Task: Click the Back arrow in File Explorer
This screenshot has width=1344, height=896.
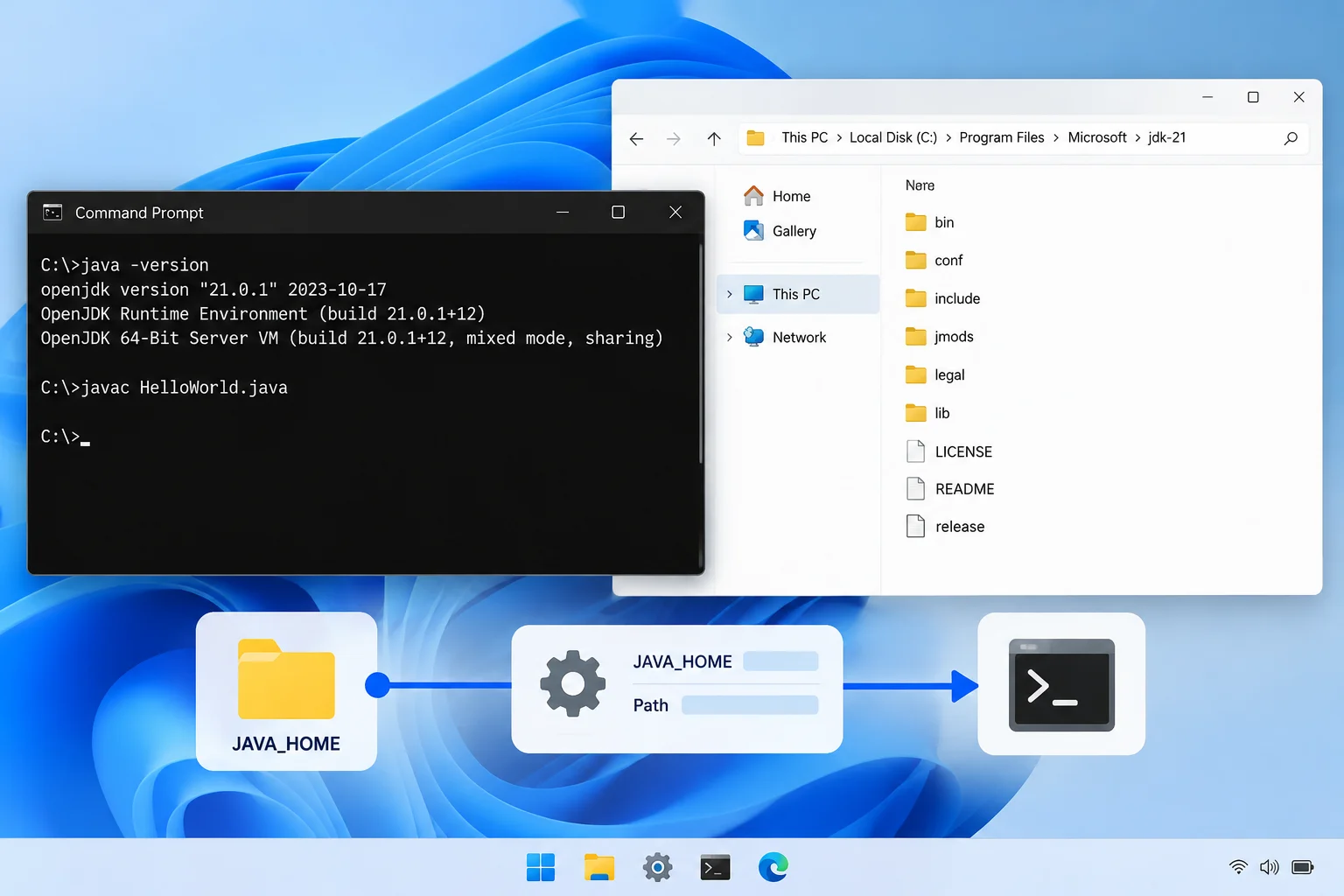Action: click(x=636, y=139)
